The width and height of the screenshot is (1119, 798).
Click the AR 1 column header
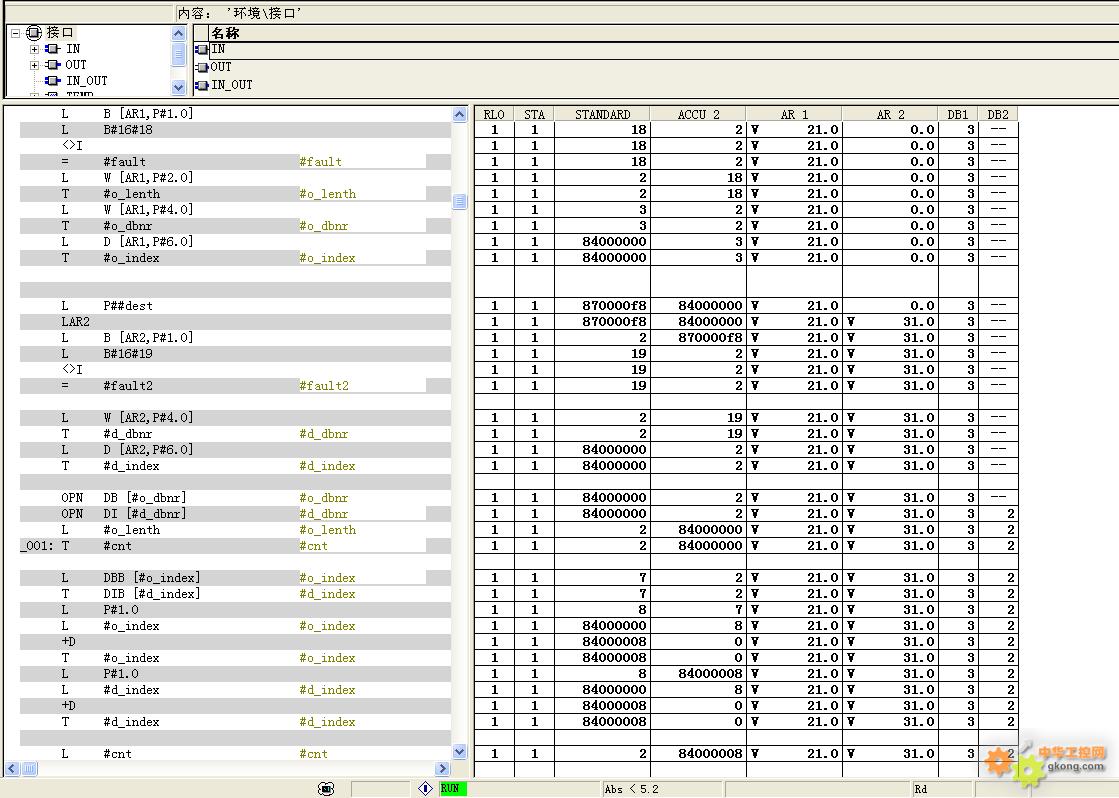(794, 114)
